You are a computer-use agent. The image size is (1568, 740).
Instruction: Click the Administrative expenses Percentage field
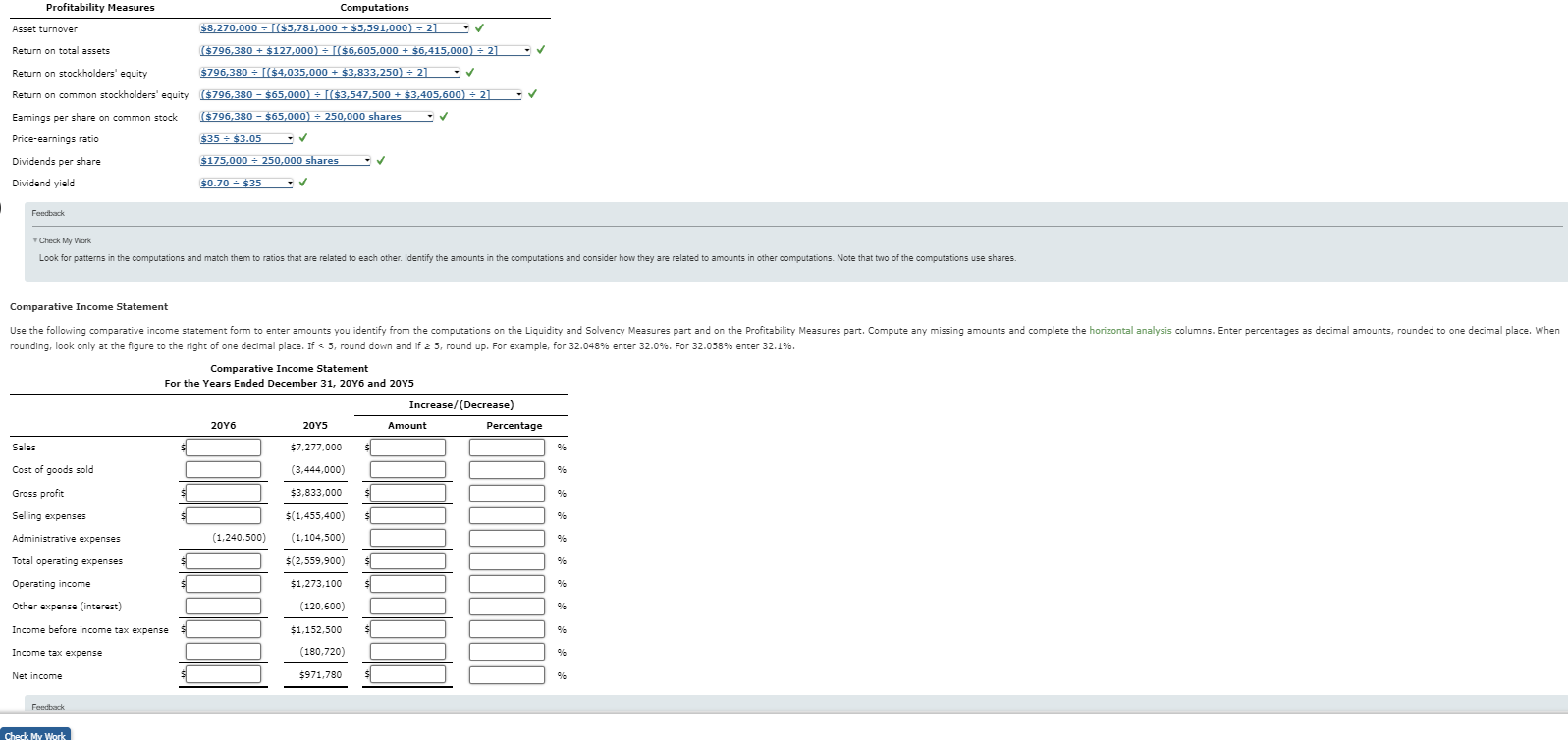(508, 538)
